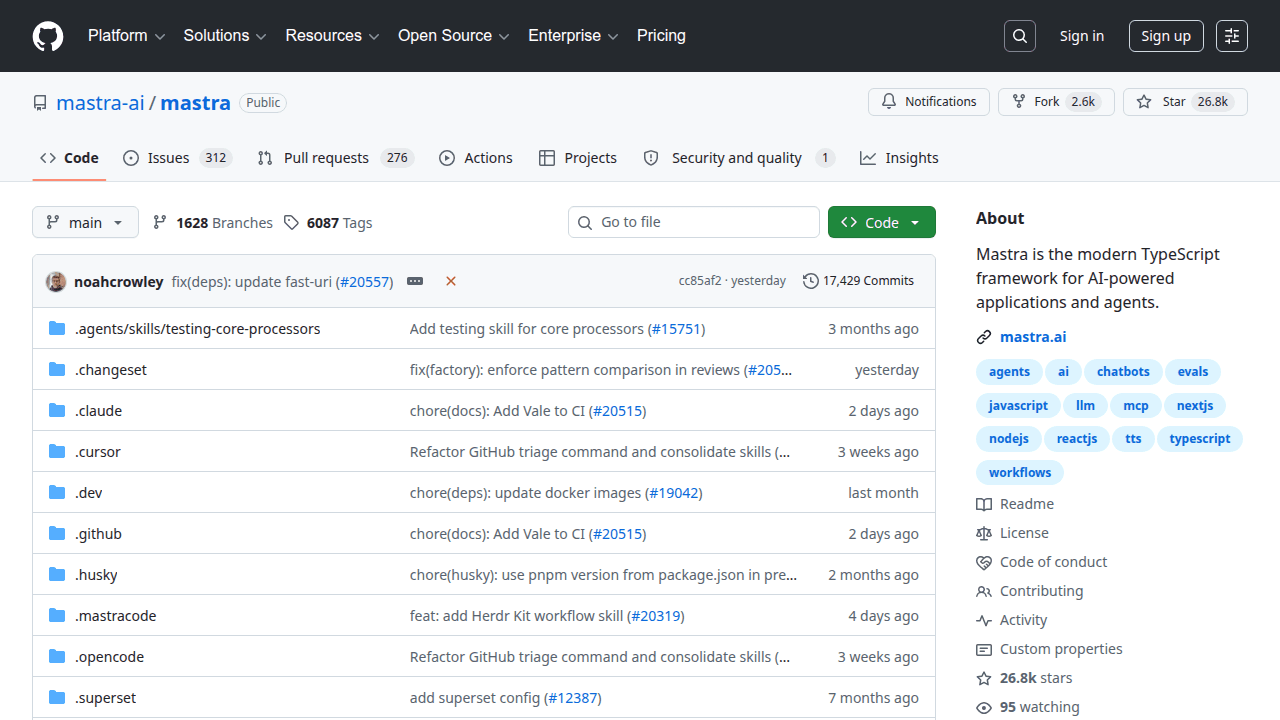Open the Projects tab
Screen dimensions: 1280x720
pyautogui.click(x=577, y=158)
